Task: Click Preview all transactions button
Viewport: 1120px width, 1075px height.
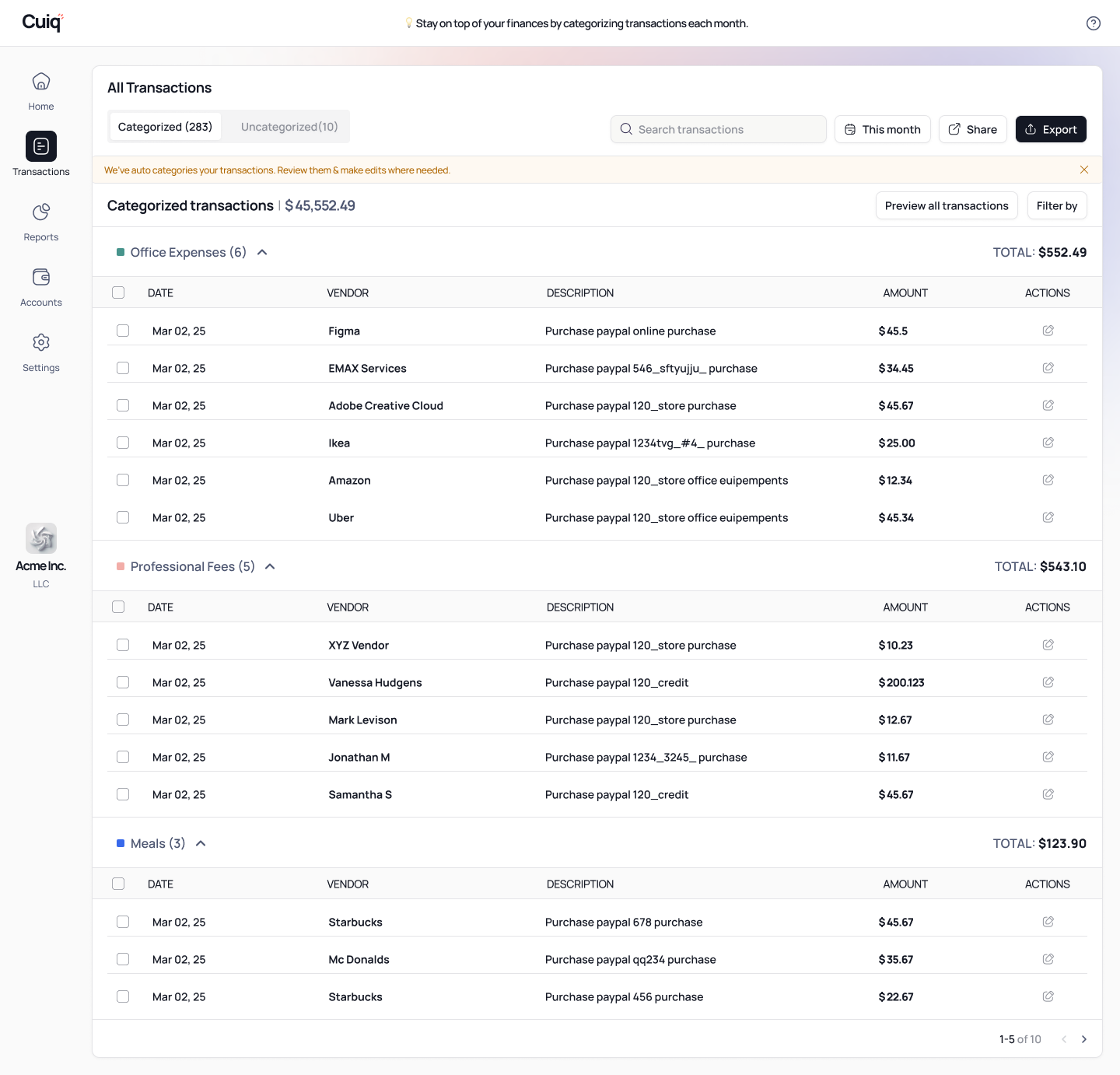Action: (947, 205)
